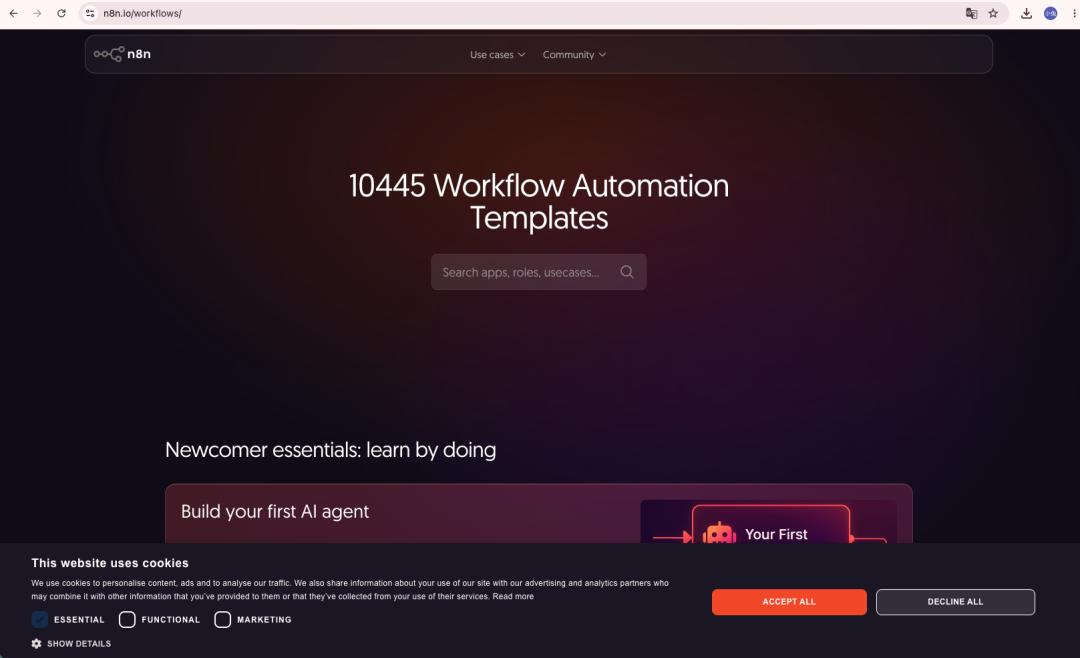The width and height of the screenshot is (1080, 658).
Task: Expand Show Details in cookie banner
Action: pos(71,644)
